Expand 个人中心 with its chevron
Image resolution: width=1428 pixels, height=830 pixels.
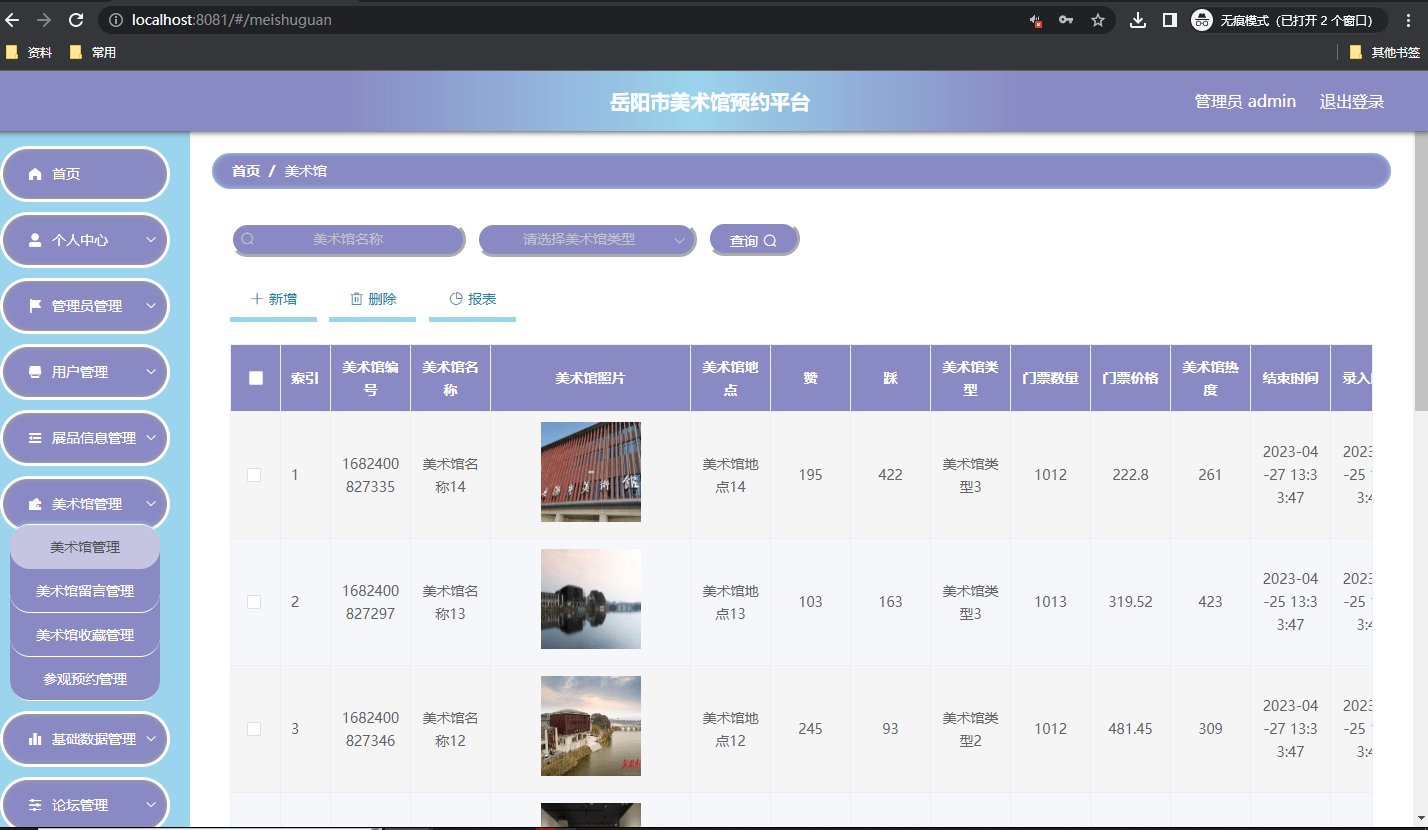pos(151,240)
